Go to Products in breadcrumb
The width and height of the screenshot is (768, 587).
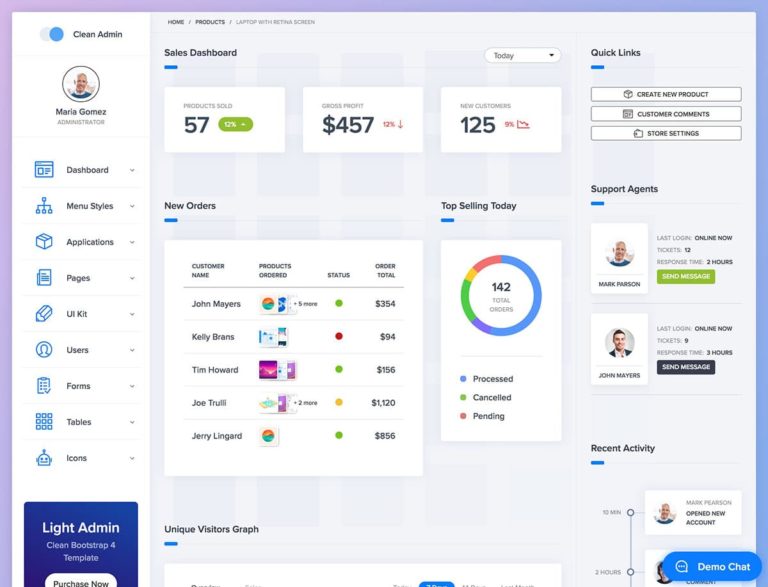click(210, 22)
